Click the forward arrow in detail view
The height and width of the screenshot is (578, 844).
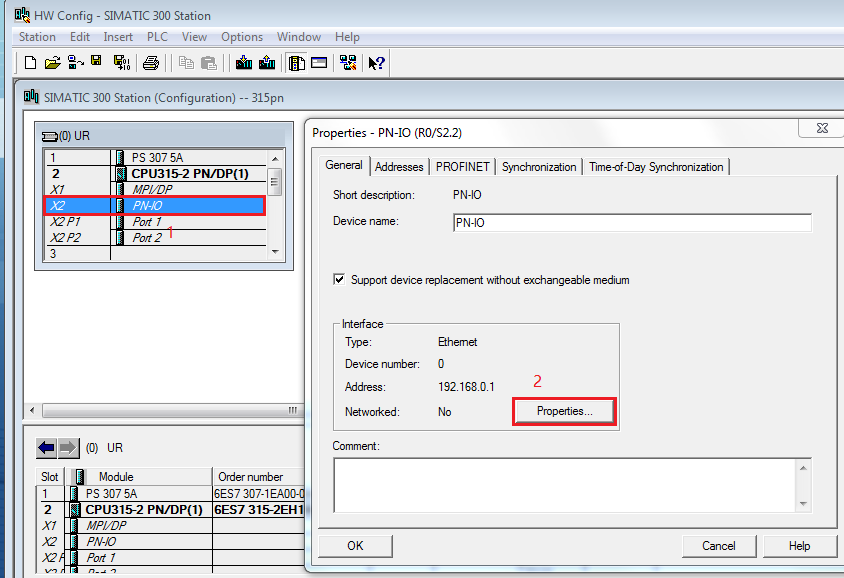coord(68,448)
